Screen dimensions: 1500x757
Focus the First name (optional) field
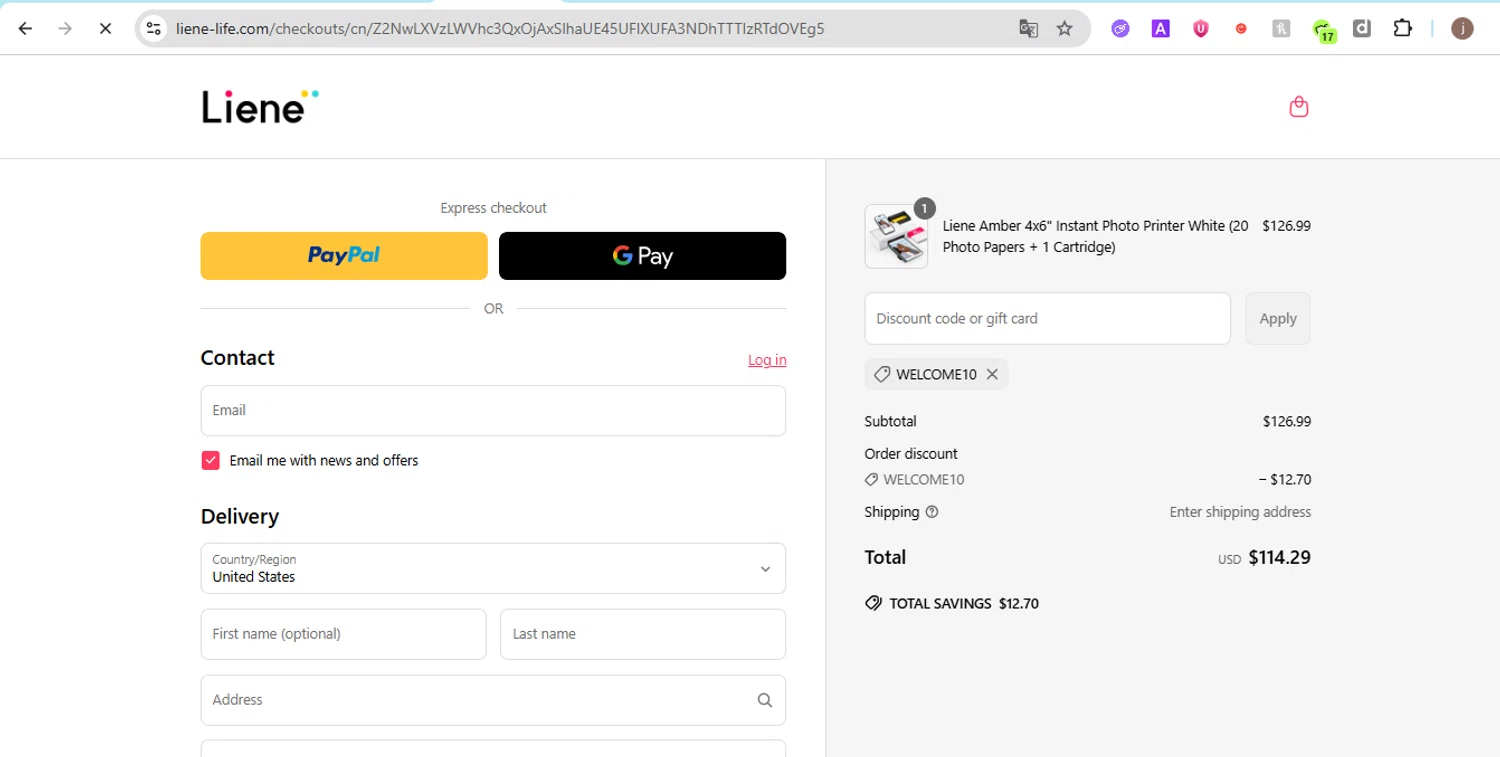pos(343,634)
